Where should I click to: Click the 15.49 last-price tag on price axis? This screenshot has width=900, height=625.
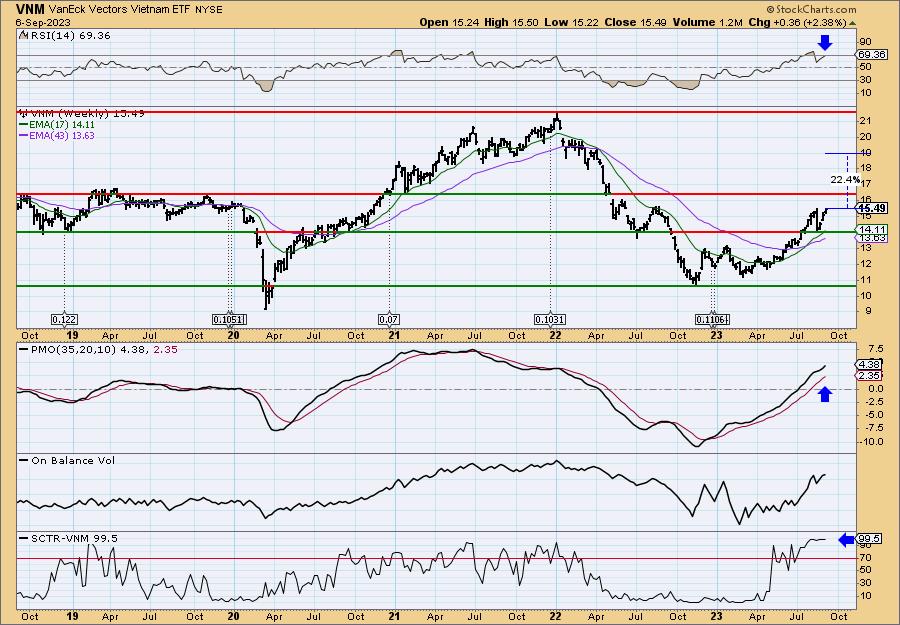pos(873,208)
